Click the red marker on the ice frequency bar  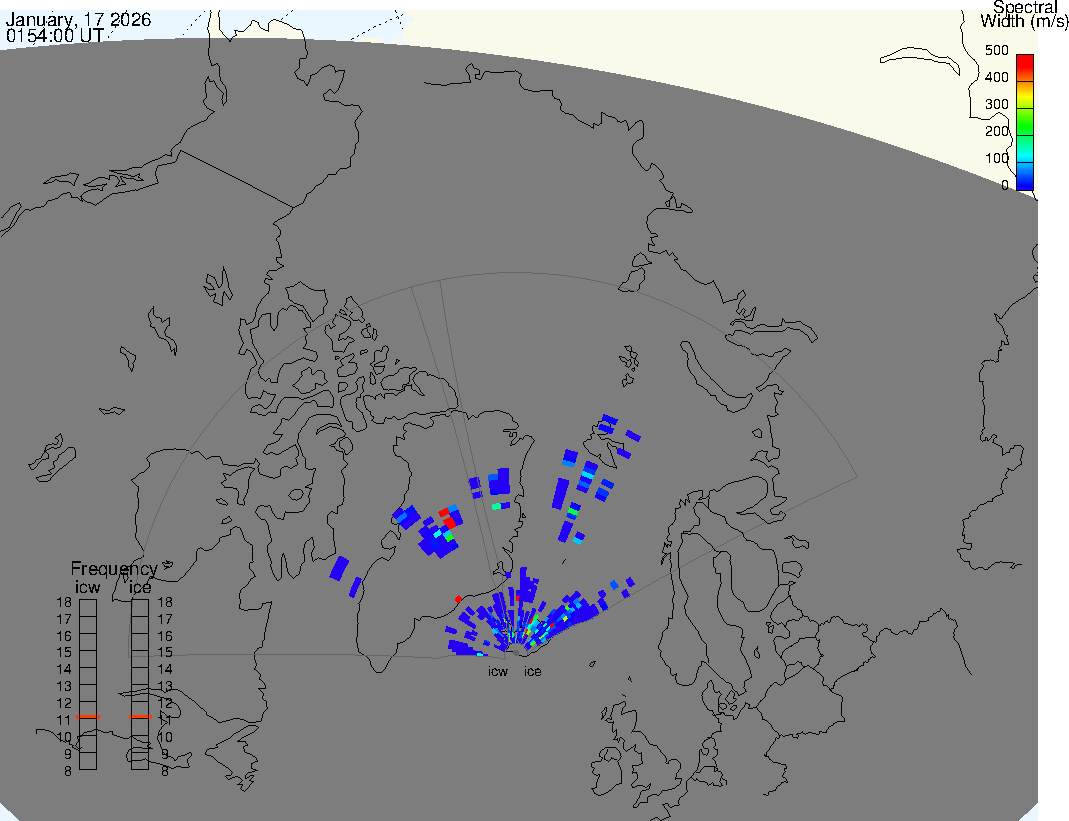(140, 717)
